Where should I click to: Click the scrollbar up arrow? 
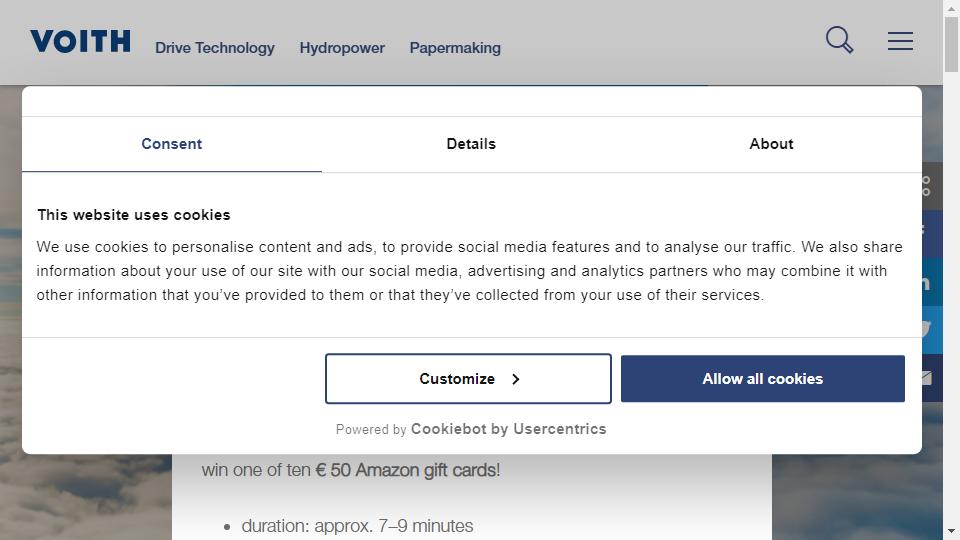[951, 9]
